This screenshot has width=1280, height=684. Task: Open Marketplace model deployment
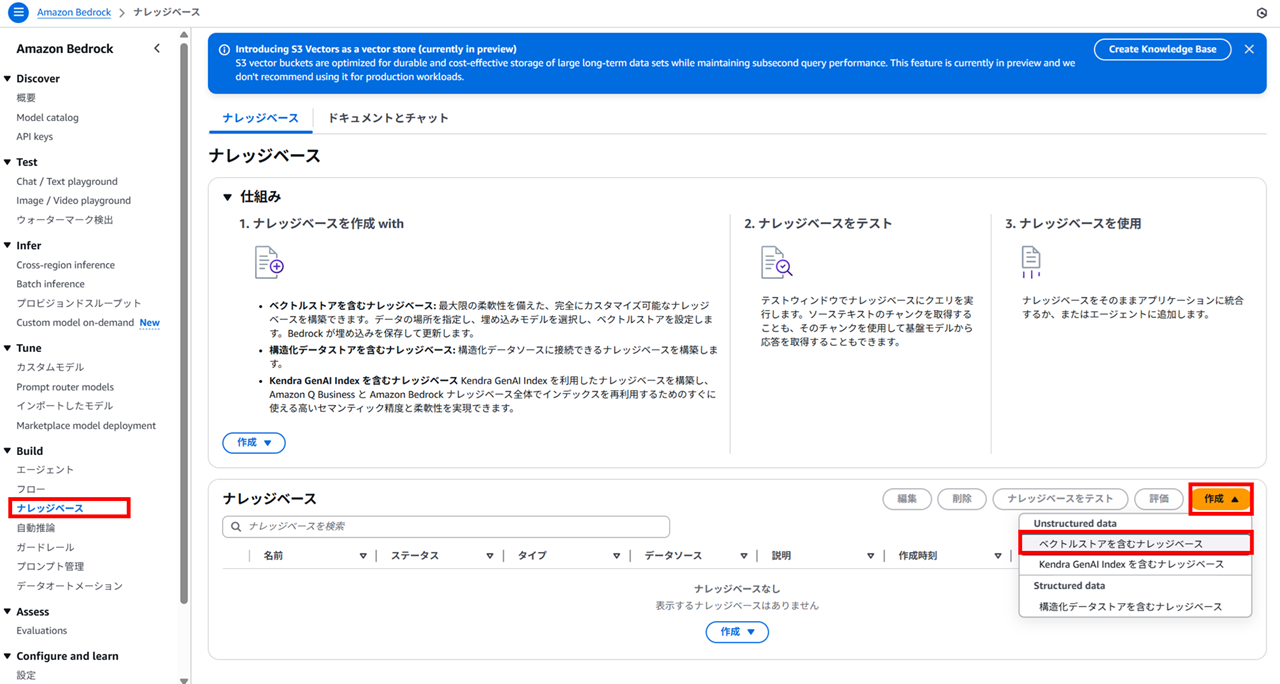click(86, 425)
